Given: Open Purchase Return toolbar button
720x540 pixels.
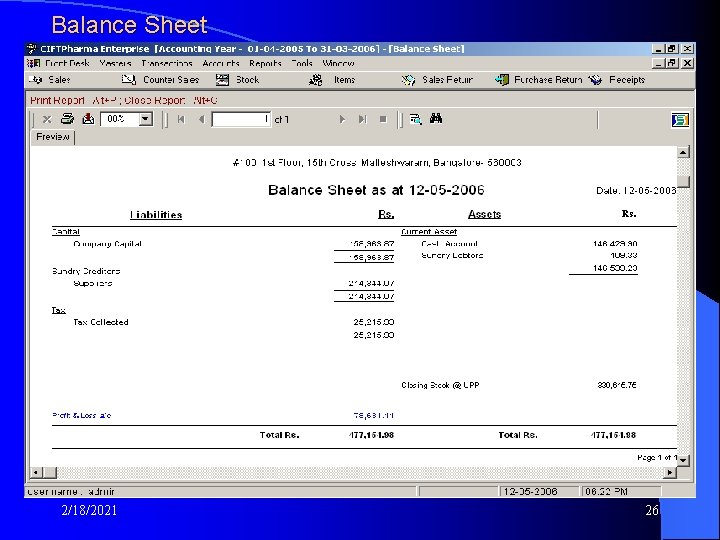Looking at the screenshot, I should pos(539,80).
